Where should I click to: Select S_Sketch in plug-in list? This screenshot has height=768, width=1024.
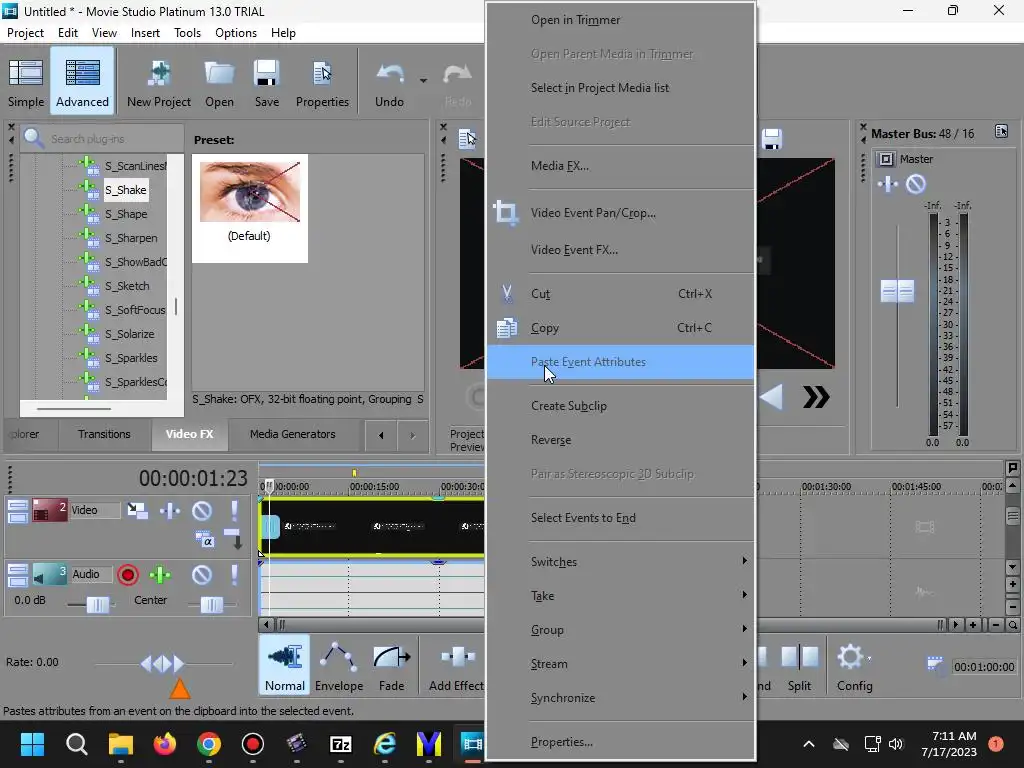(x=127, y=286)
